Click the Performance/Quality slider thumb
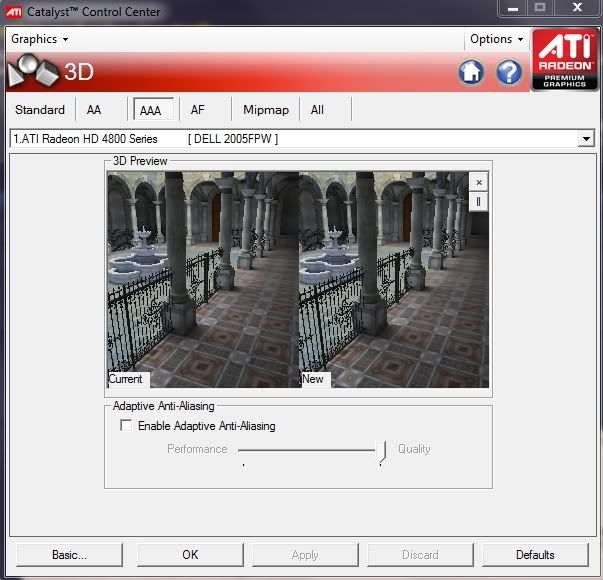 click(x=381, y=451)
